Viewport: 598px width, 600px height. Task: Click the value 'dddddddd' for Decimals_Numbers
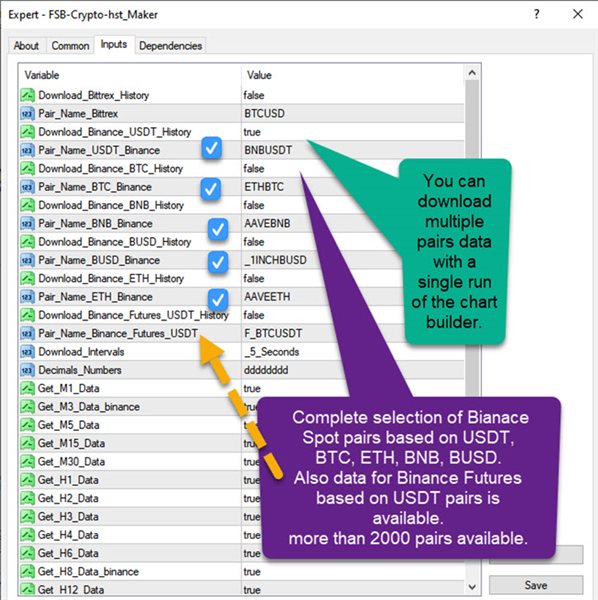coord(266,370)
